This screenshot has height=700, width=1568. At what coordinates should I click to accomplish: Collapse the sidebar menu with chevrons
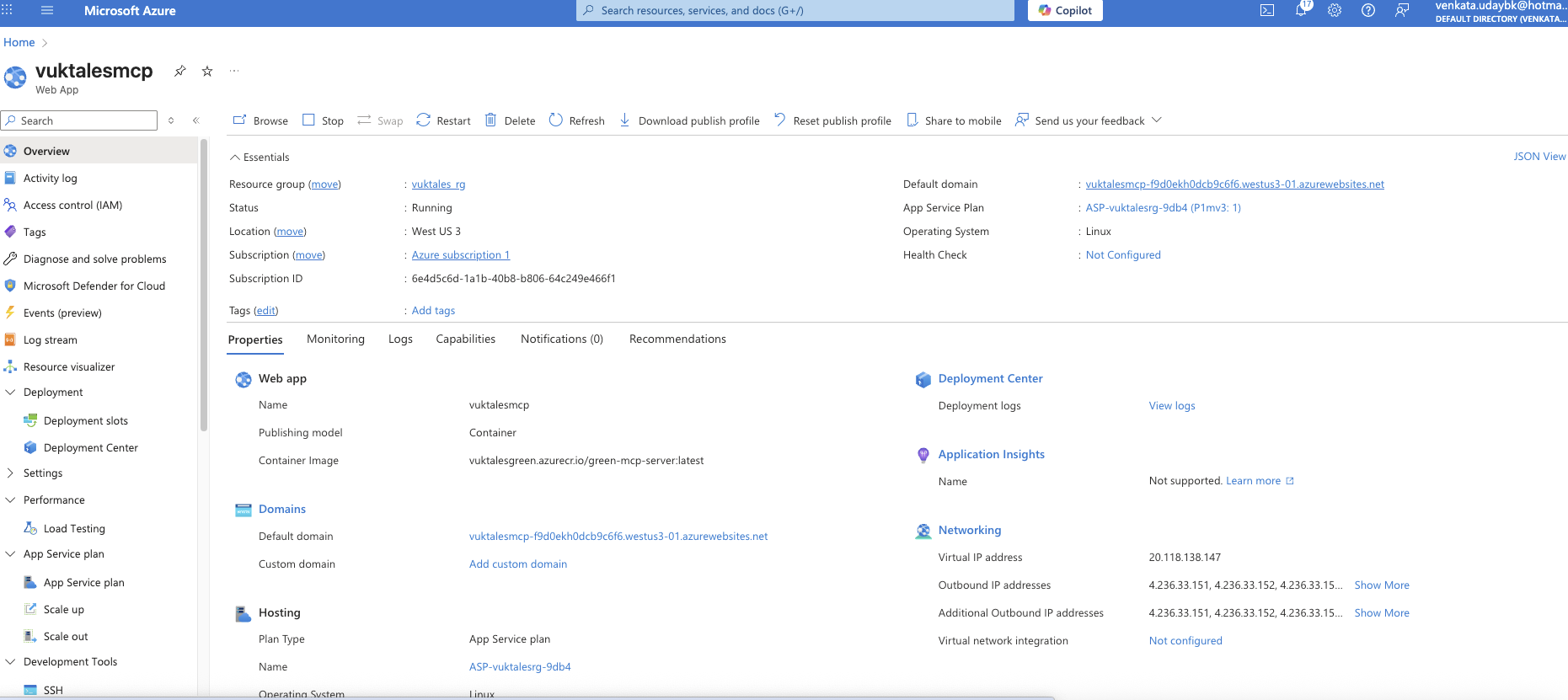[196, 120]
